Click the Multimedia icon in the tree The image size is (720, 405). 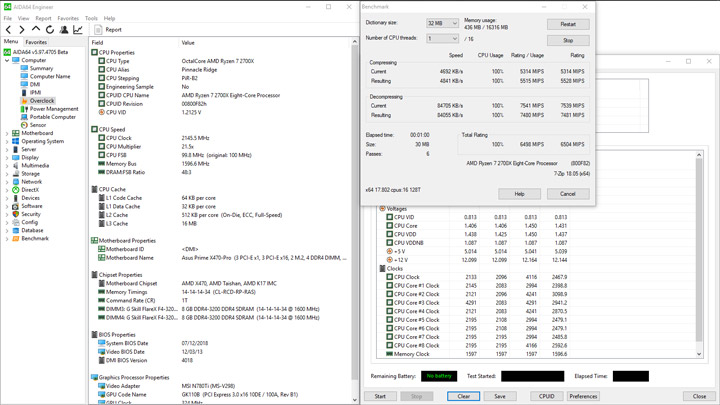[16, 166]
